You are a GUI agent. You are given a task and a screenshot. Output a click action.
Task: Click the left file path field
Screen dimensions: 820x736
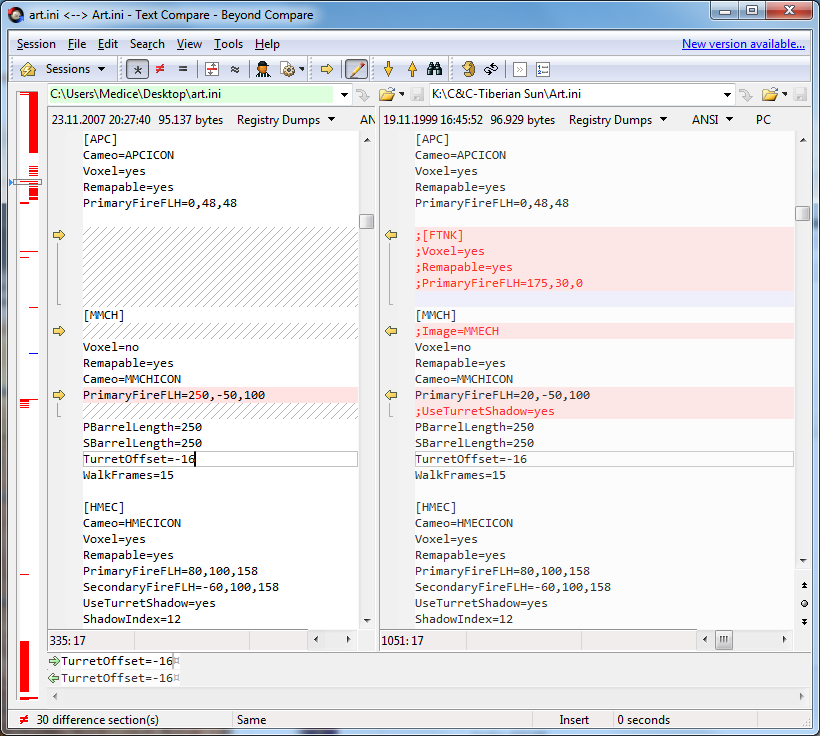point(191,94)
